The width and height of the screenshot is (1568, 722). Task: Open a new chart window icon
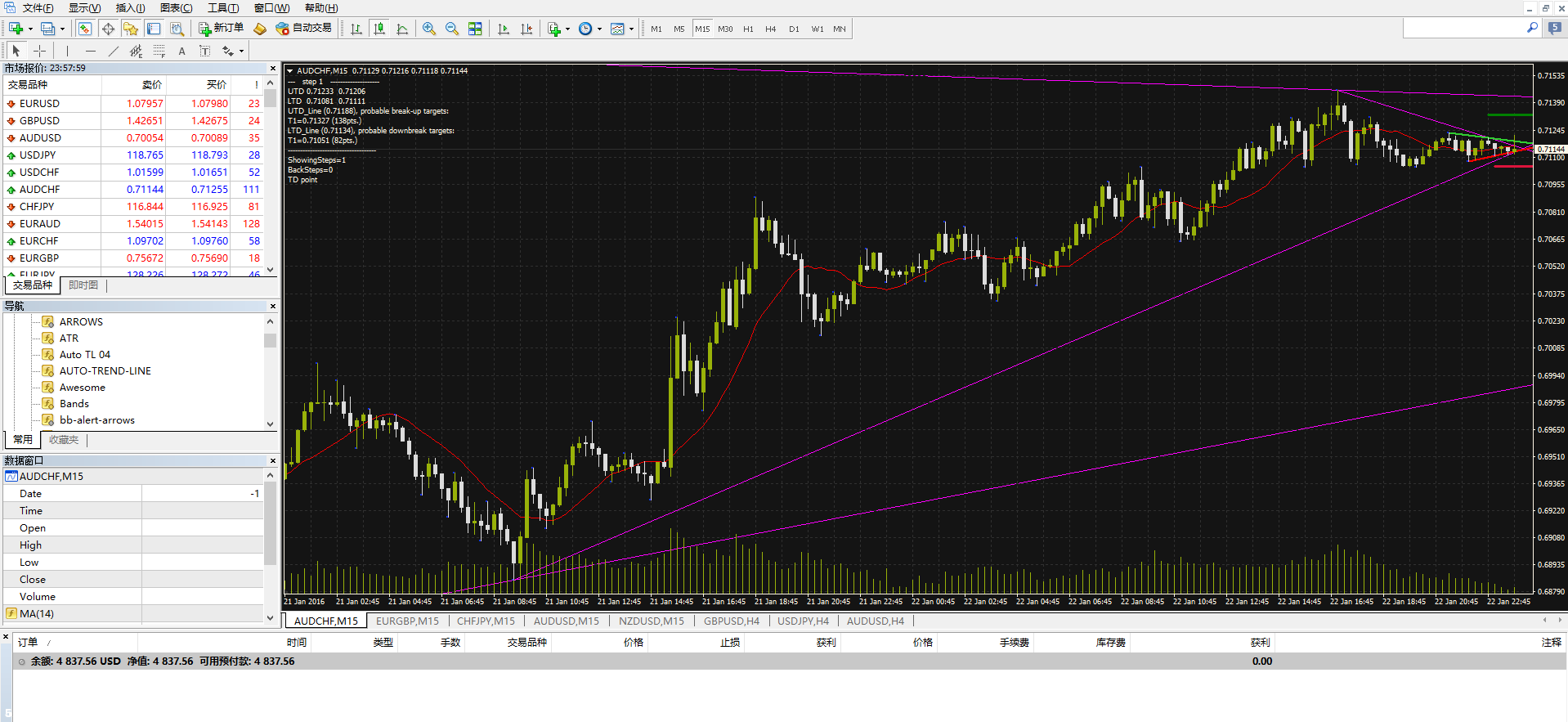(16, 29)
